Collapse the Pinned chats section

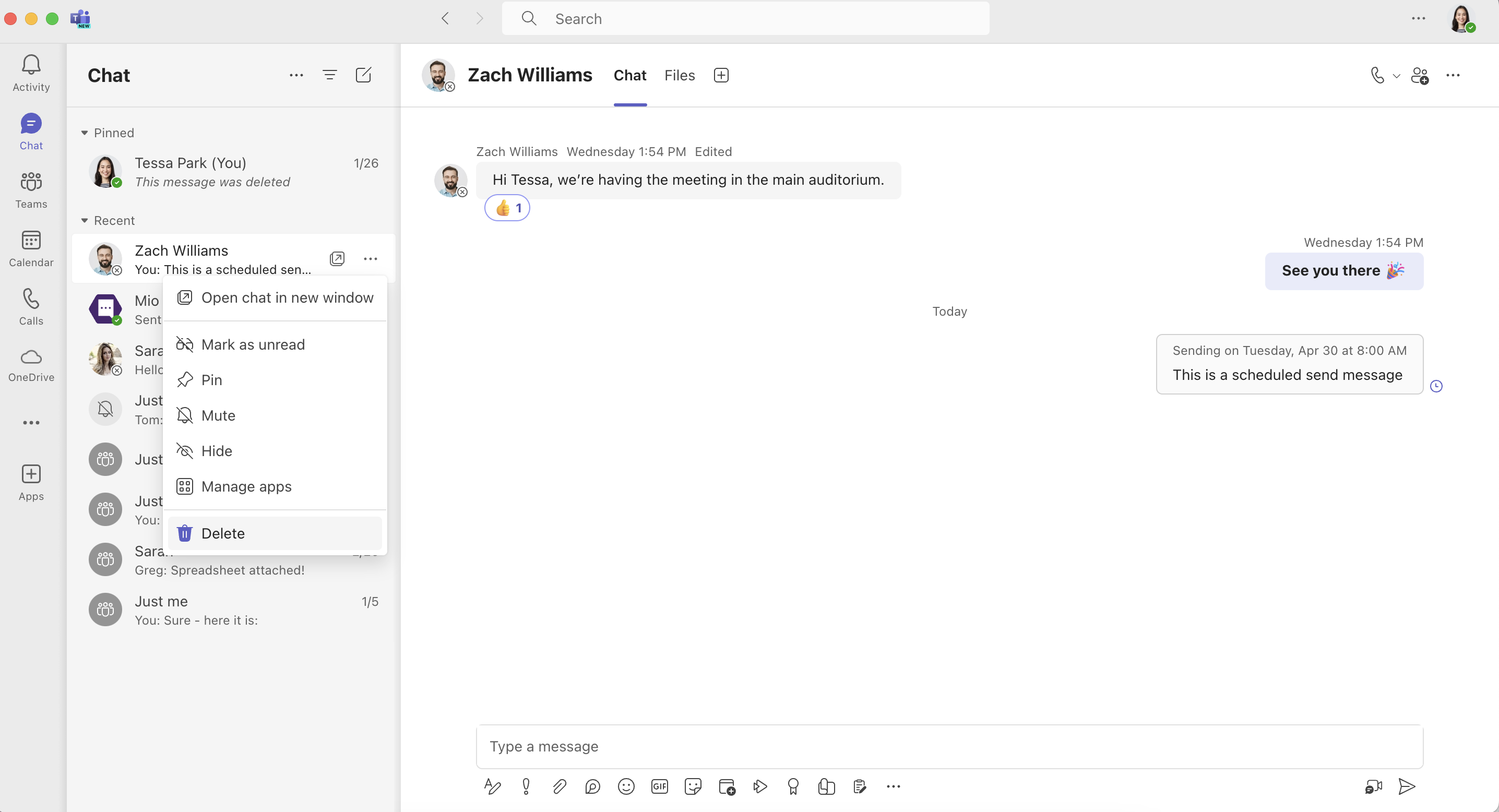(x=85, y=133)
